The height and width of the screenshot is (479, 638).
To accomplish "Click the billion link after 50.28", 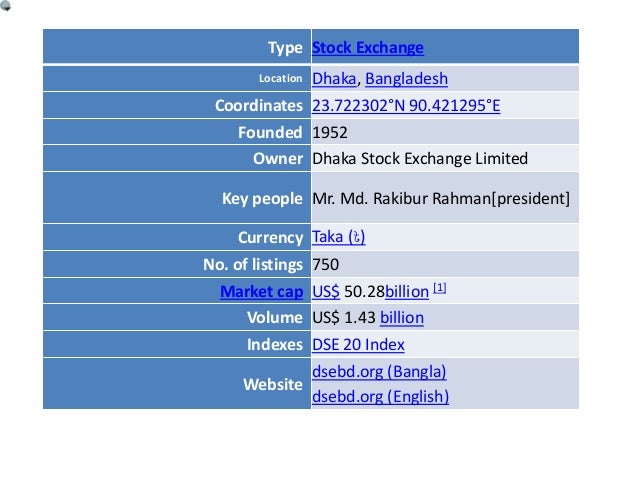I will point(407,291).
